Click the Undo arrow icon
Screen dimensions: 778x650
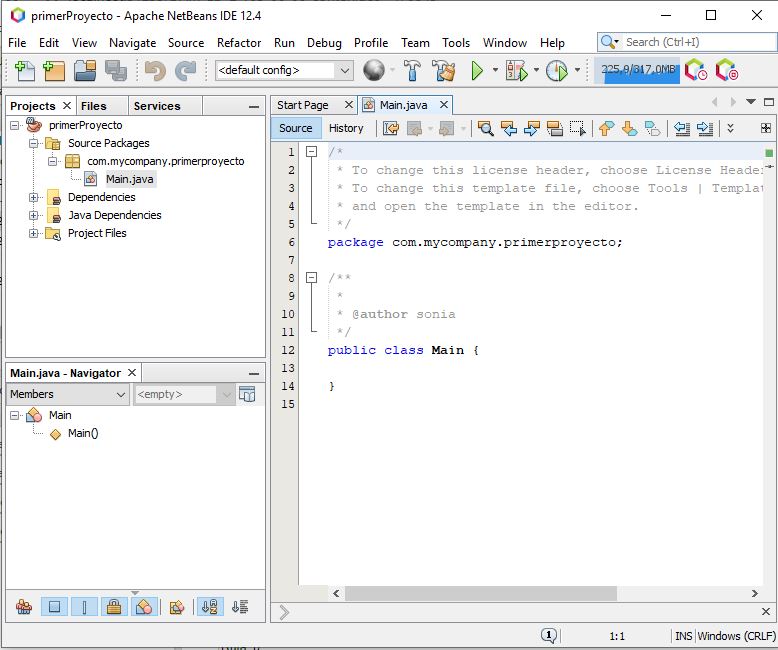point(155,70)
